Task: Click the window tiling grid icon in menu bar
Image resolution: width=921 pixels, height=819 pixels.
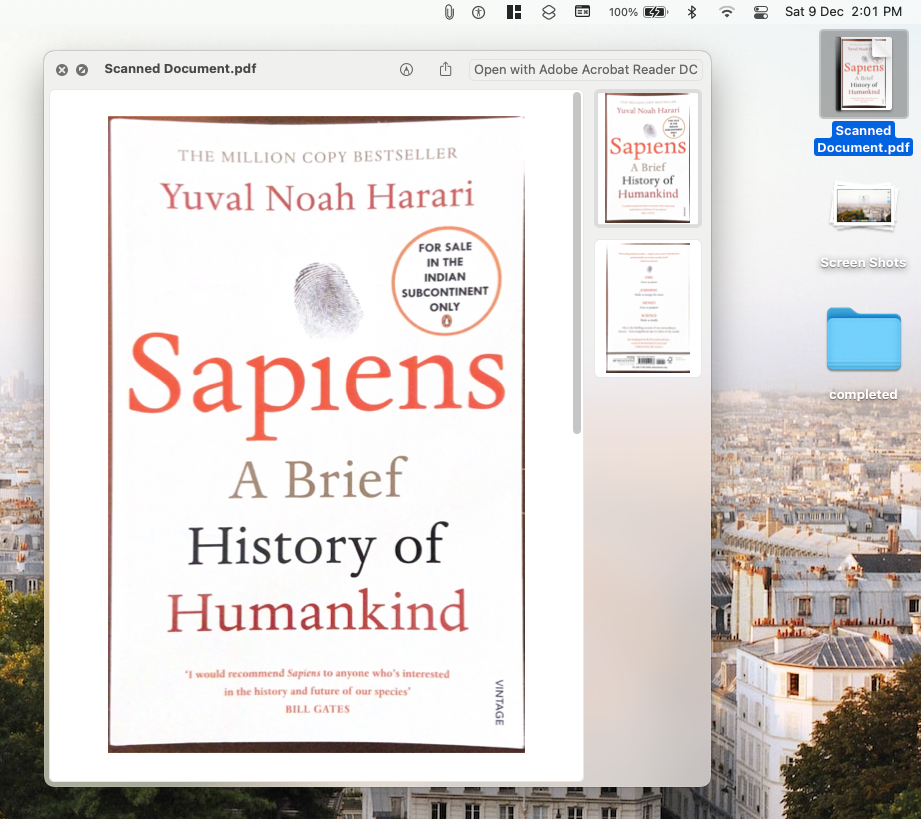Action: coord(514,12)
